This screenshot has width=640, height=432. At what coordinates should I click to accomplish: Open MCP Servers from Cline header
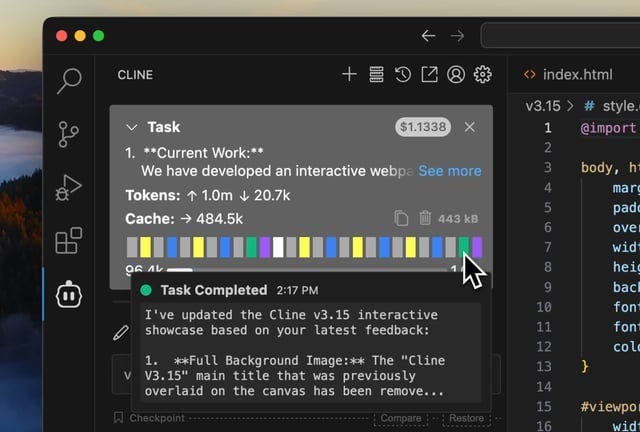point(376,74)
